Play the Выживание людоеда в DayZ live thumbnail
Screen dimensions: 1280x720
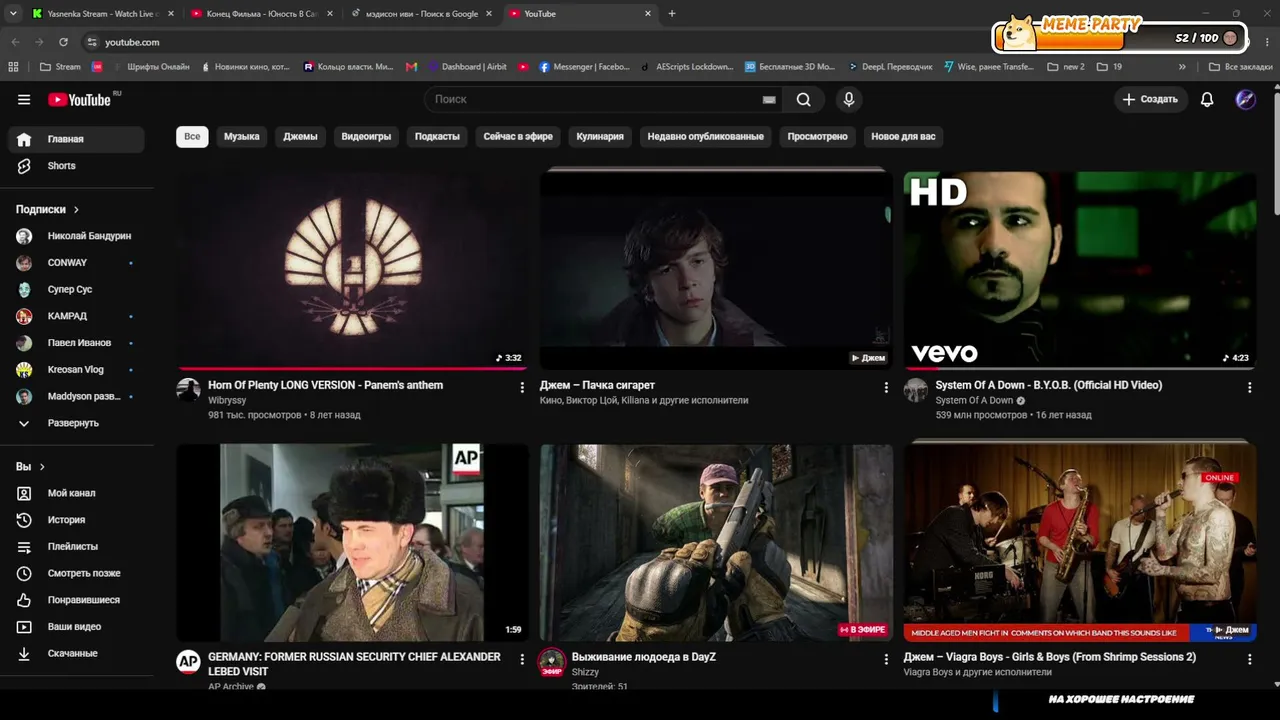[x=716, y=542]
